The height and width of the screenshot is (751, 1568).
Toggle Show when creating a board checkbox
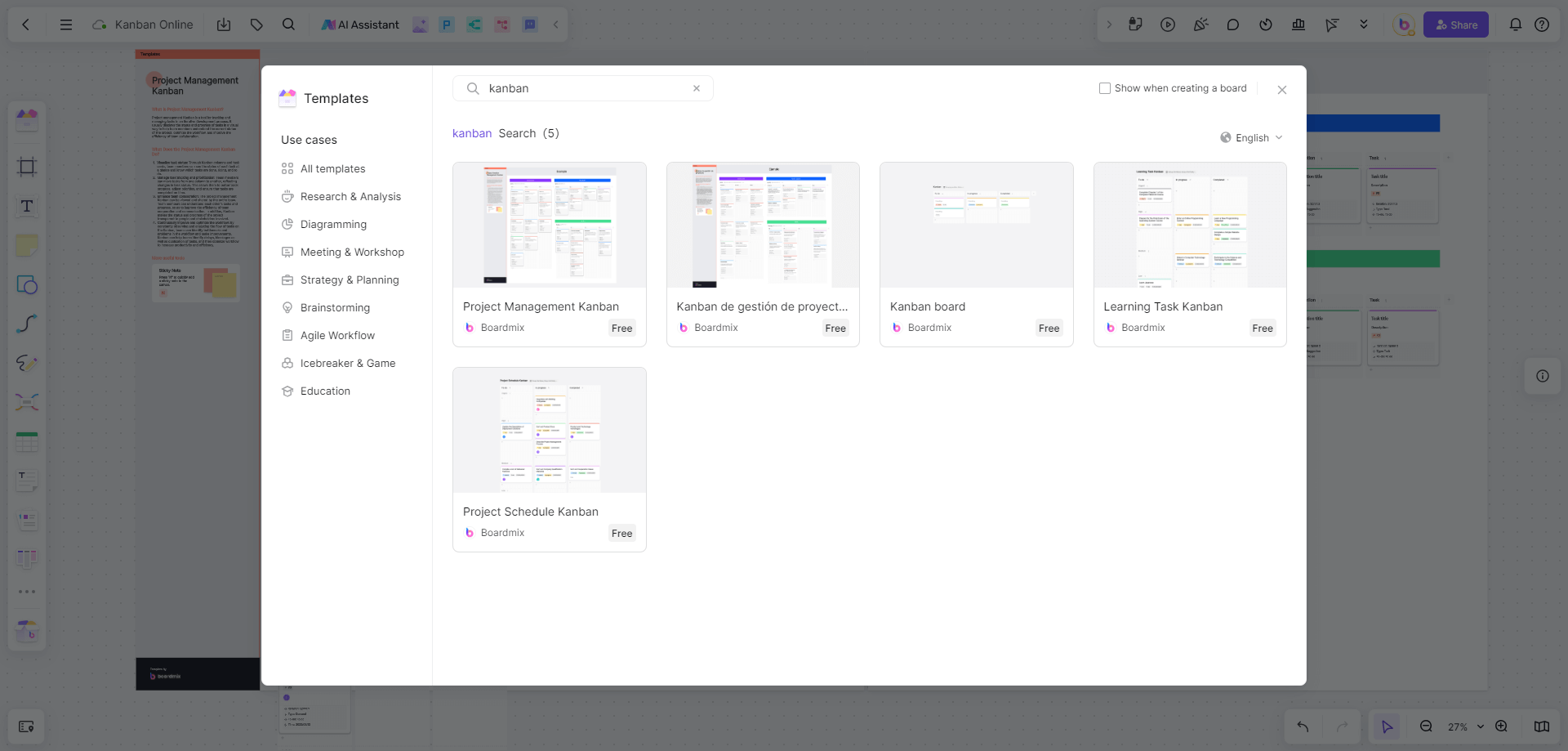[x=1105, y=88]
